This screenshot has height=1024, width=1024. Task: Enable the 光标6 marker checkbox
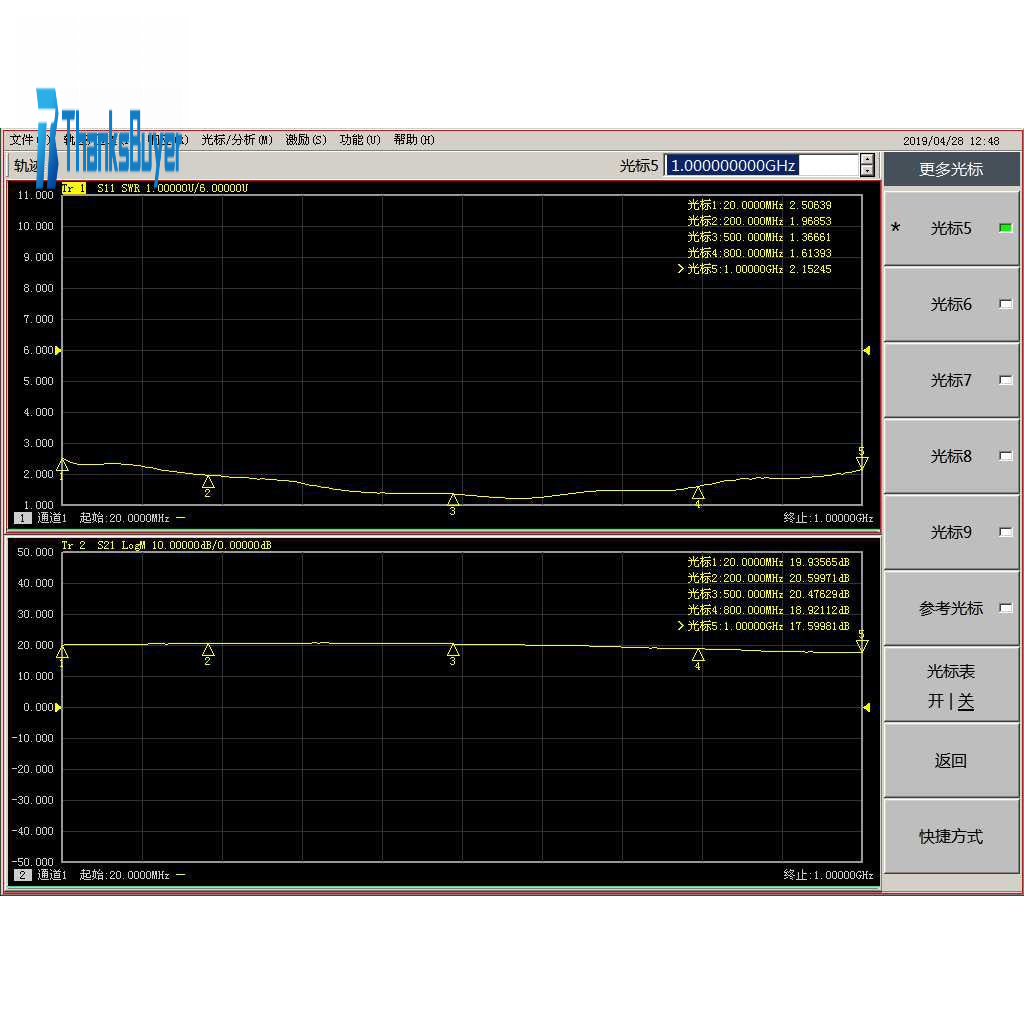point(1006,304)
